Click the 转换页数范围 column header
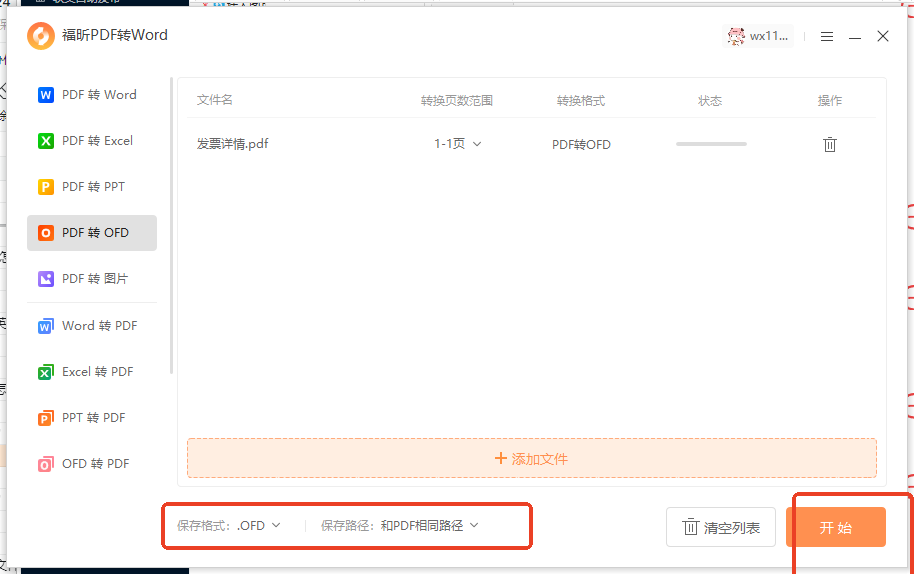The image size is (914, 574). pyautogui.click(x=457, y=101)
